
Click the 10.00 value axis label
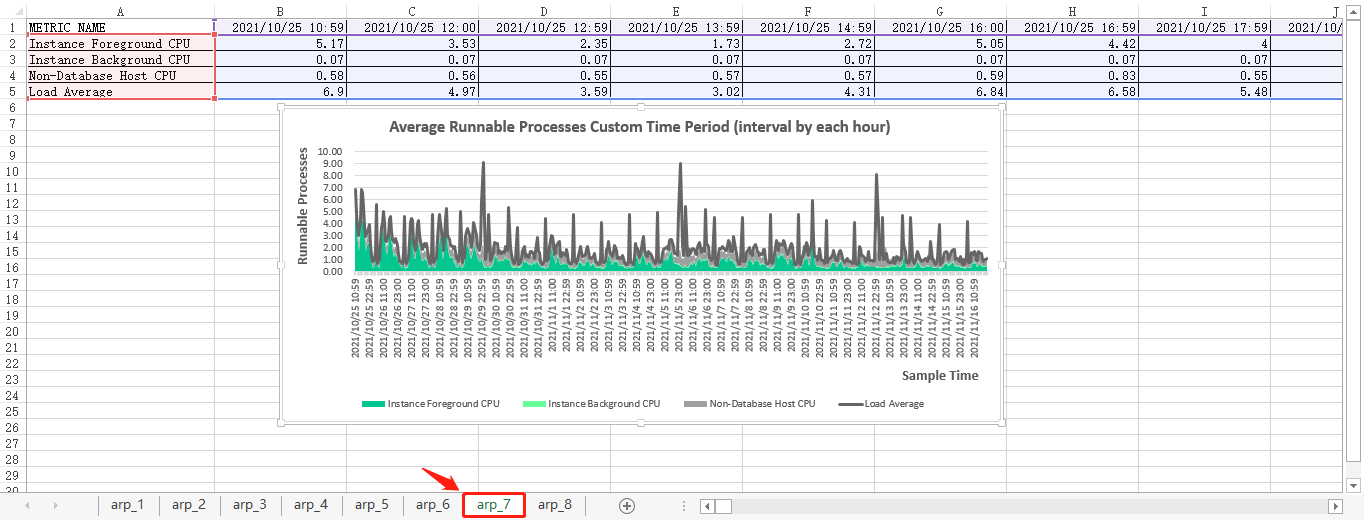tap(330, 153)
